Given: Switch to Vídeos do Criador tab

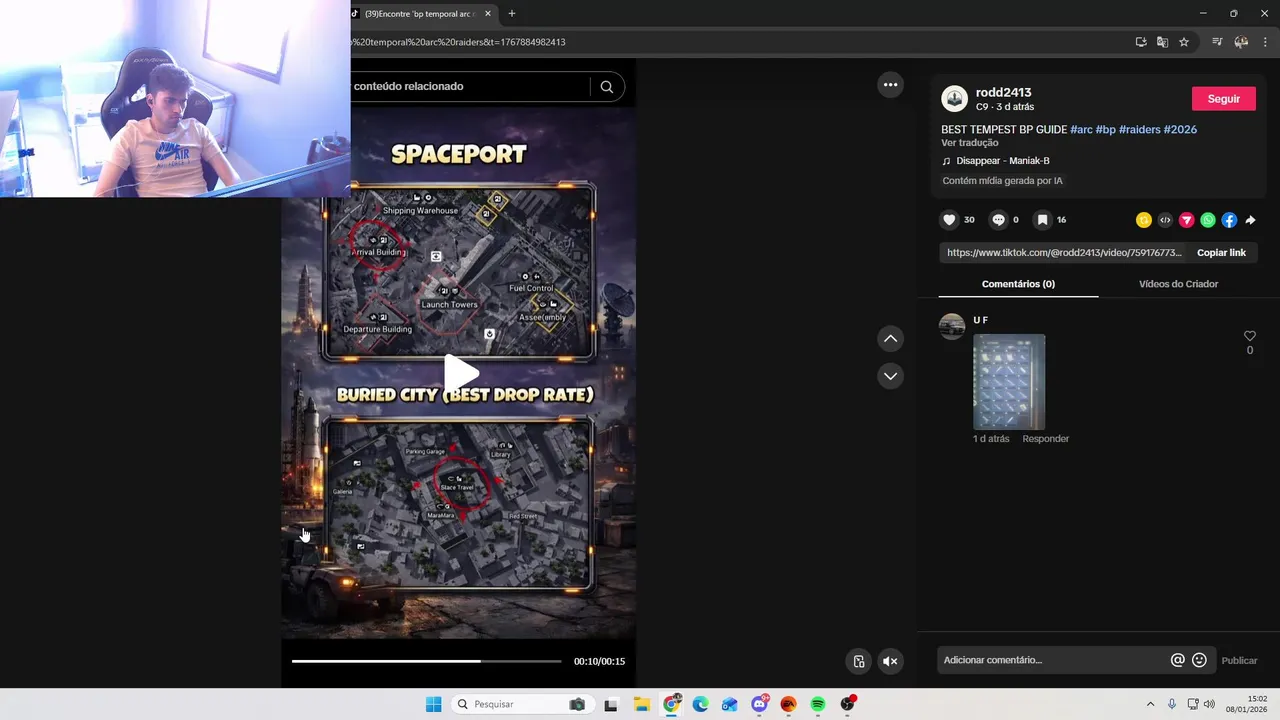Looking at the screenshot, I should tap(1178, 284).
